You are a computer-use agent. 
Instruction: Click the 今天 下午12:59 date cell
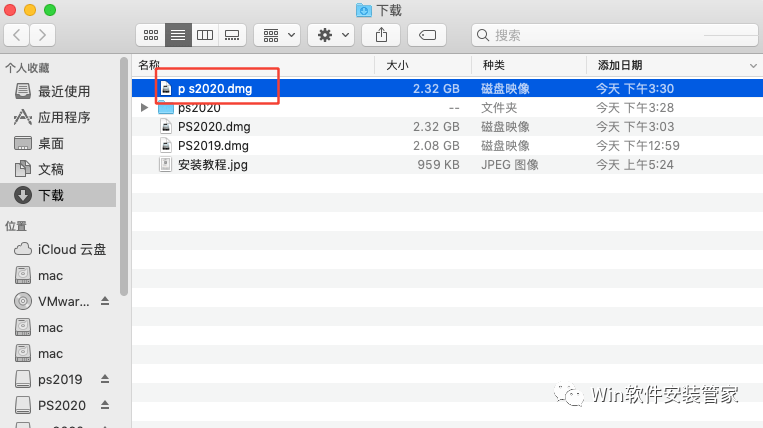tap(637, 145)
